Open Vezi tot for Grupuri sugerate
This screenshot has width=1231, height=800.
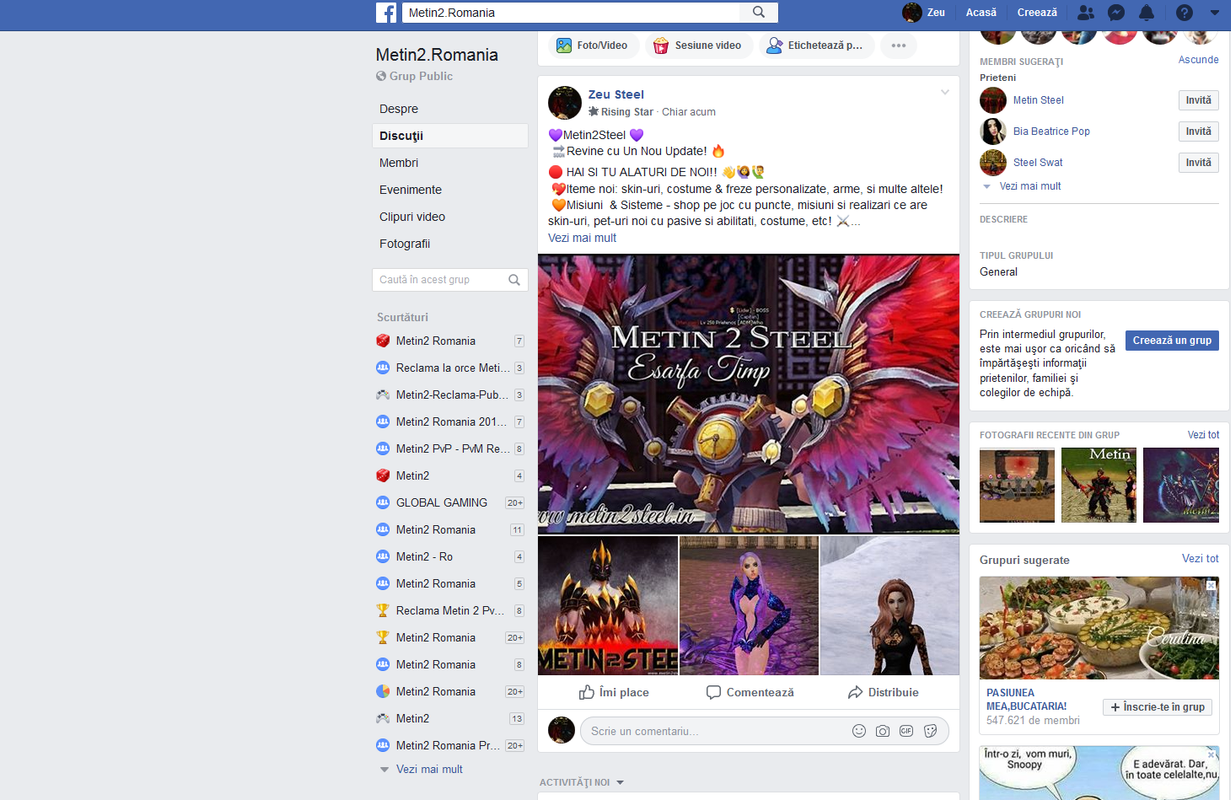tap(1200, 559)
